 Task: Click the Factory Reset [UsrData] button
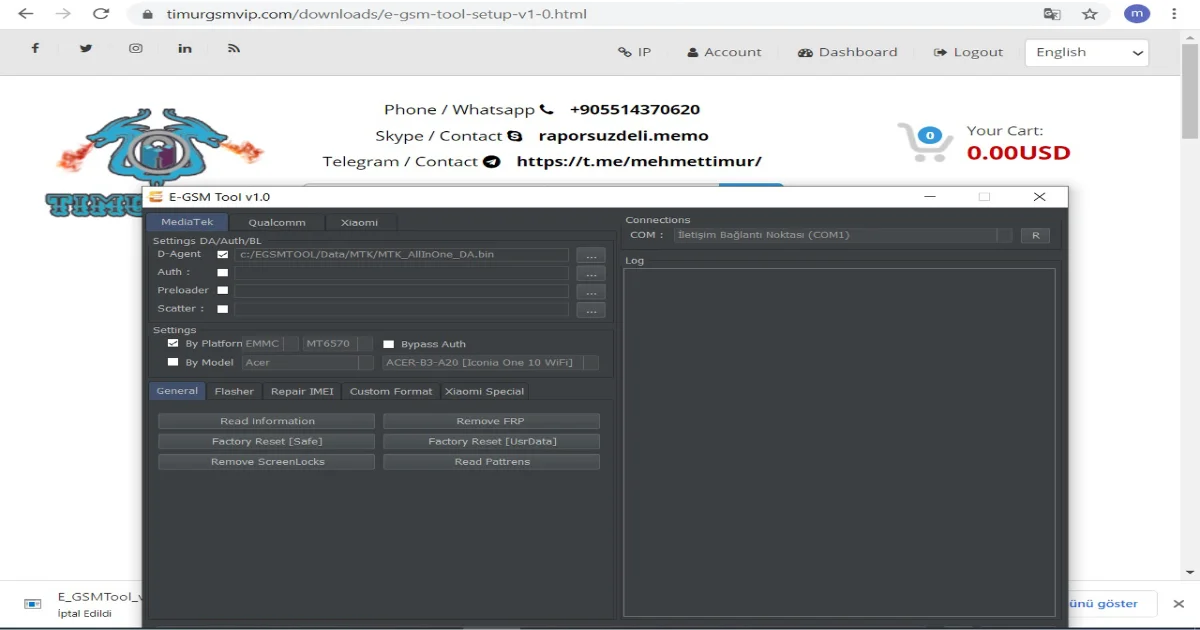pyautogui.click(x=491, y=441)
